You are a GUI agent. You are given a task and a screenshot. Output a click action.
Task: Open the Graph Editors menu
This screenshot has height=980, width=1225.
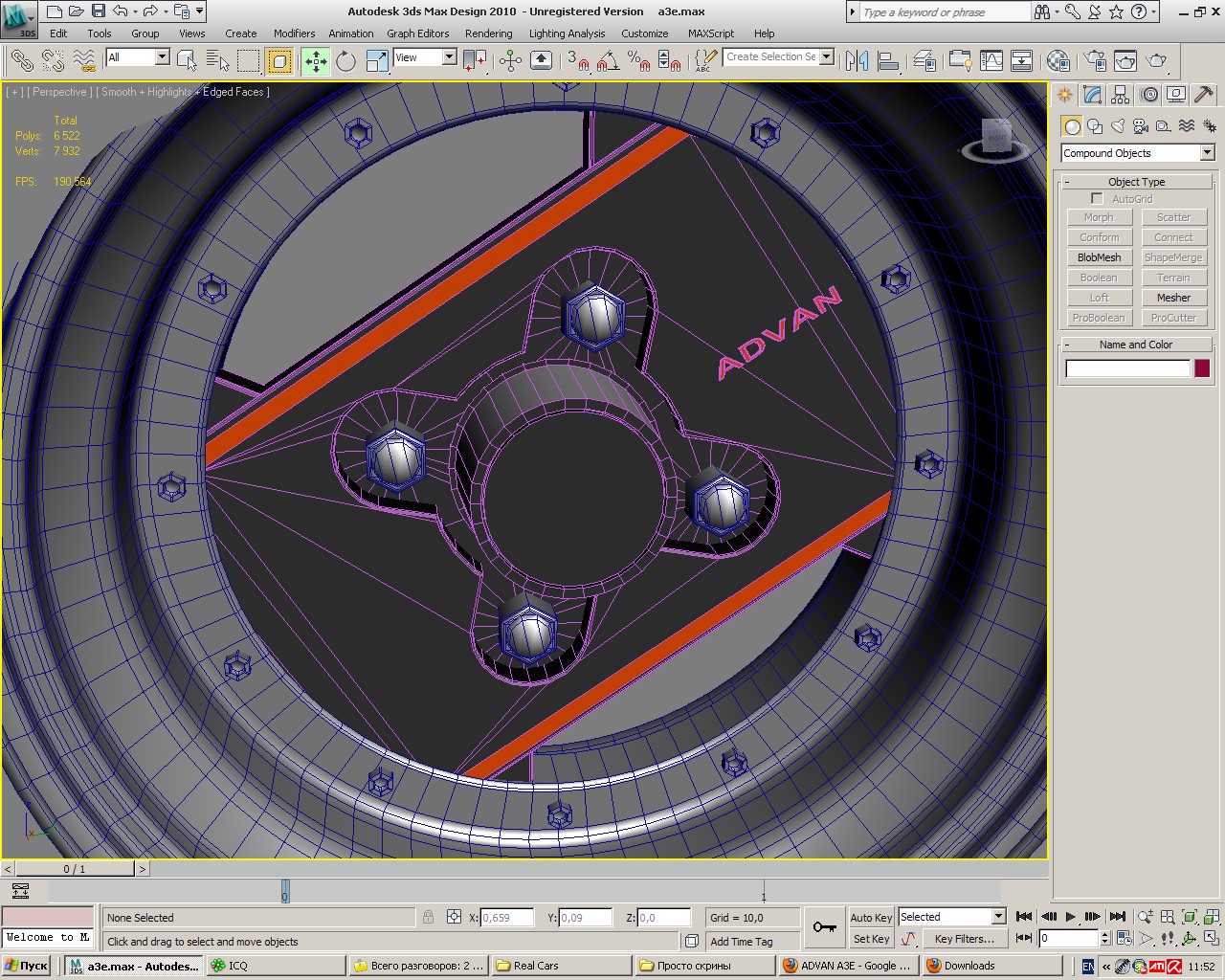(x=418, y=33)
